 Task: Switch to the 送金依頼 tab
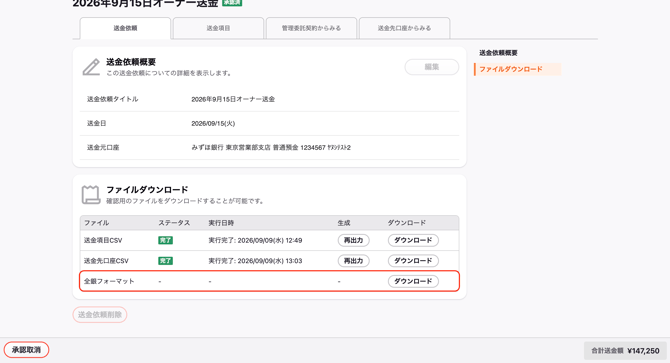click(125, 28)
